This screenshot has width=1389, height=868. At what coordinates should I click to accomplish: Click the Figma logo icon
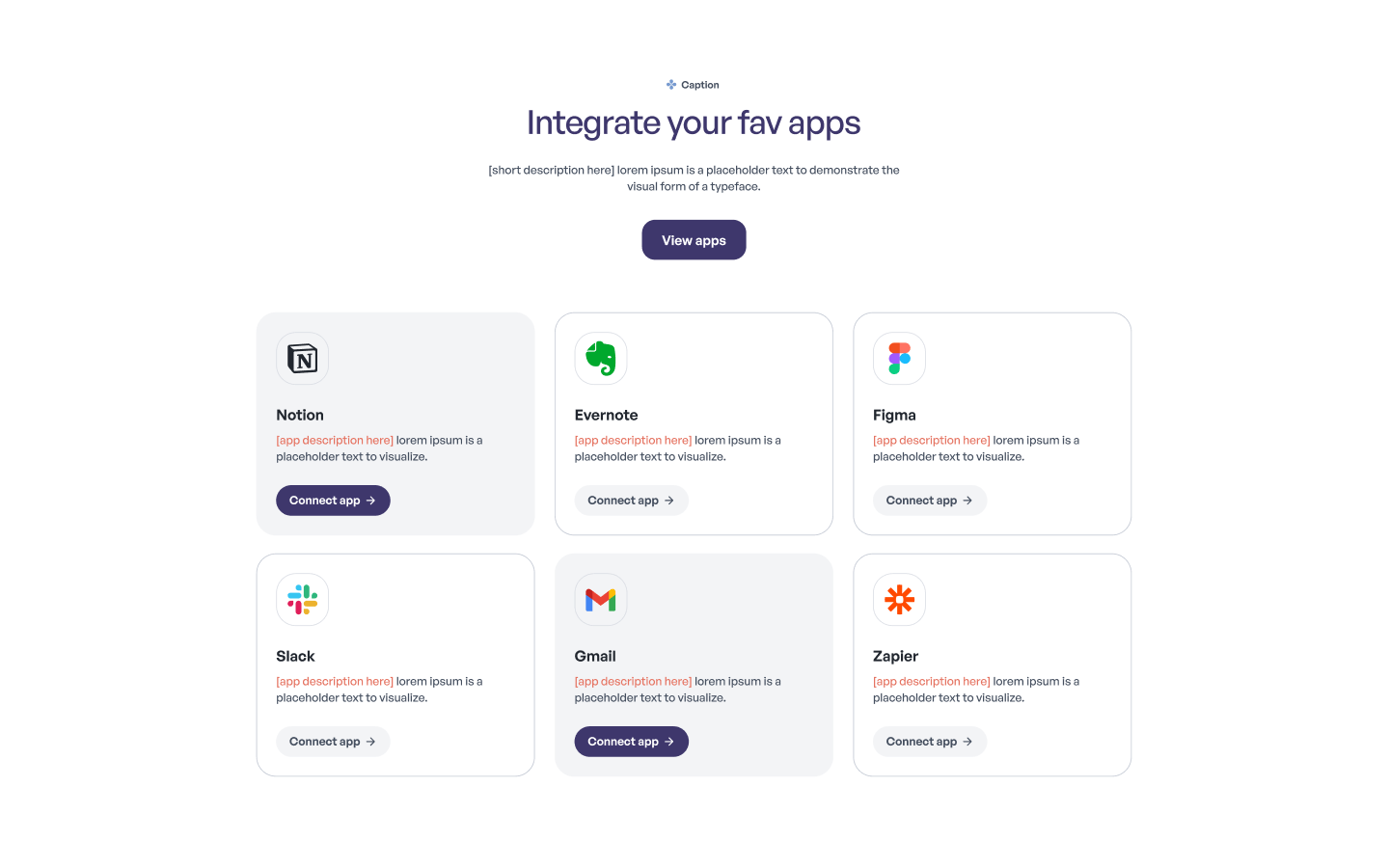[899, 359]
